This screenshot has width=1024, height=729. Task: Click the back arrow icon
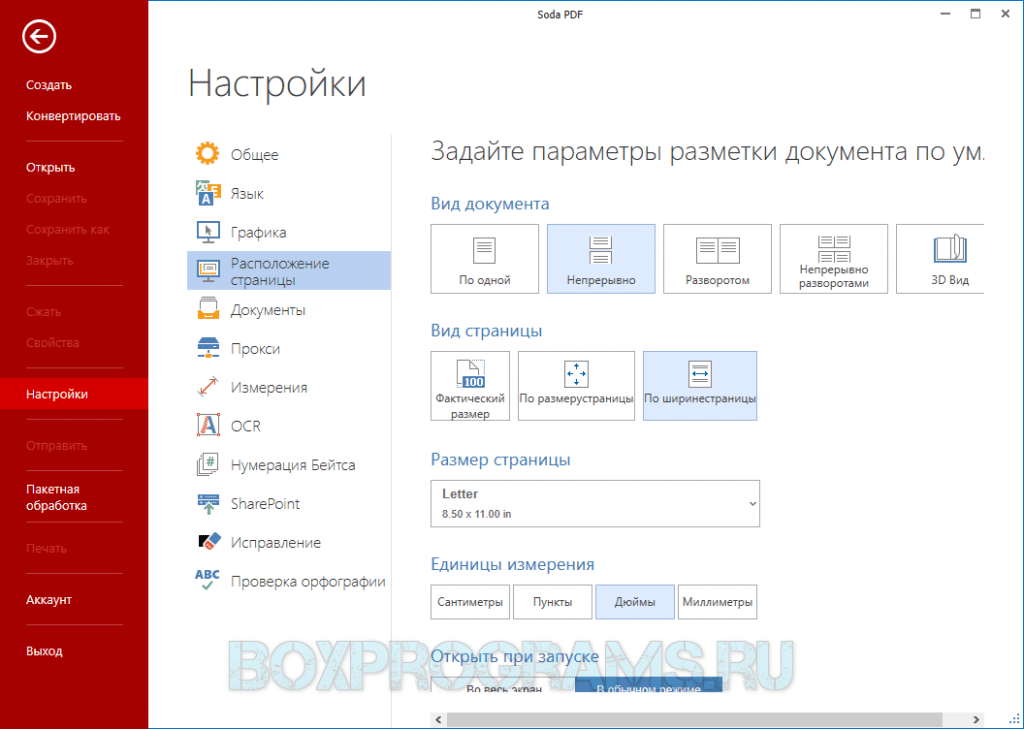click(40, 37)
